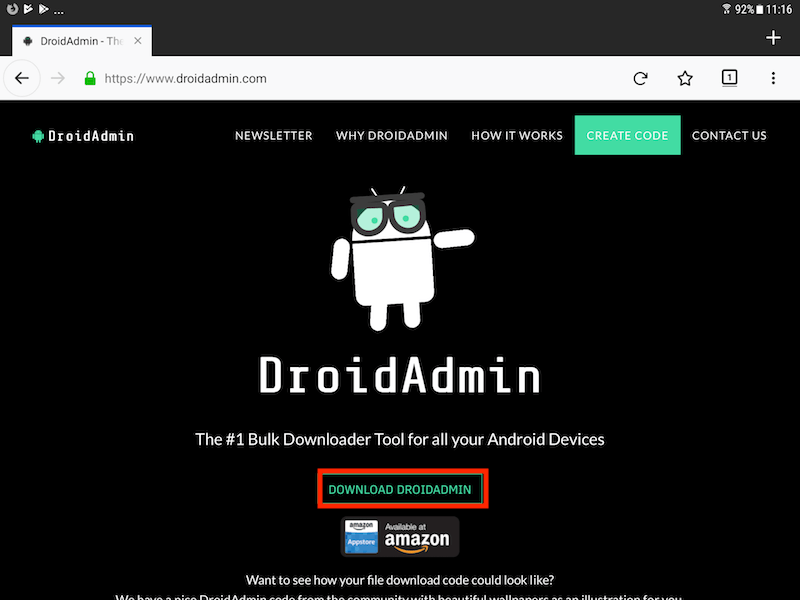This screenshot has width=800, height=600.
Task: Select the DroidAdmin browser tab
Action: point(82,41)
